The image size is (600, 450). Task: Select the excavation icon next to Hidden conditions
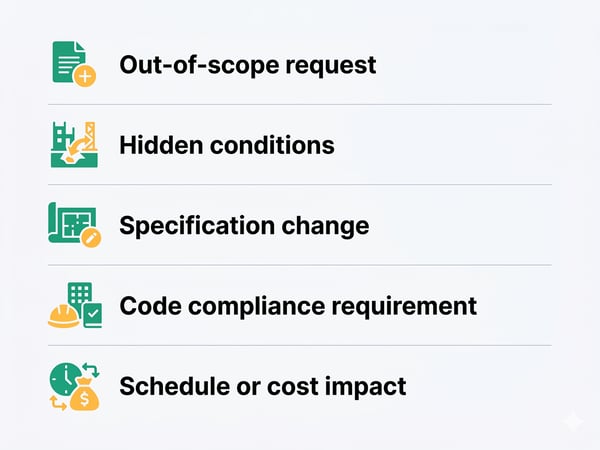(75, 144)
